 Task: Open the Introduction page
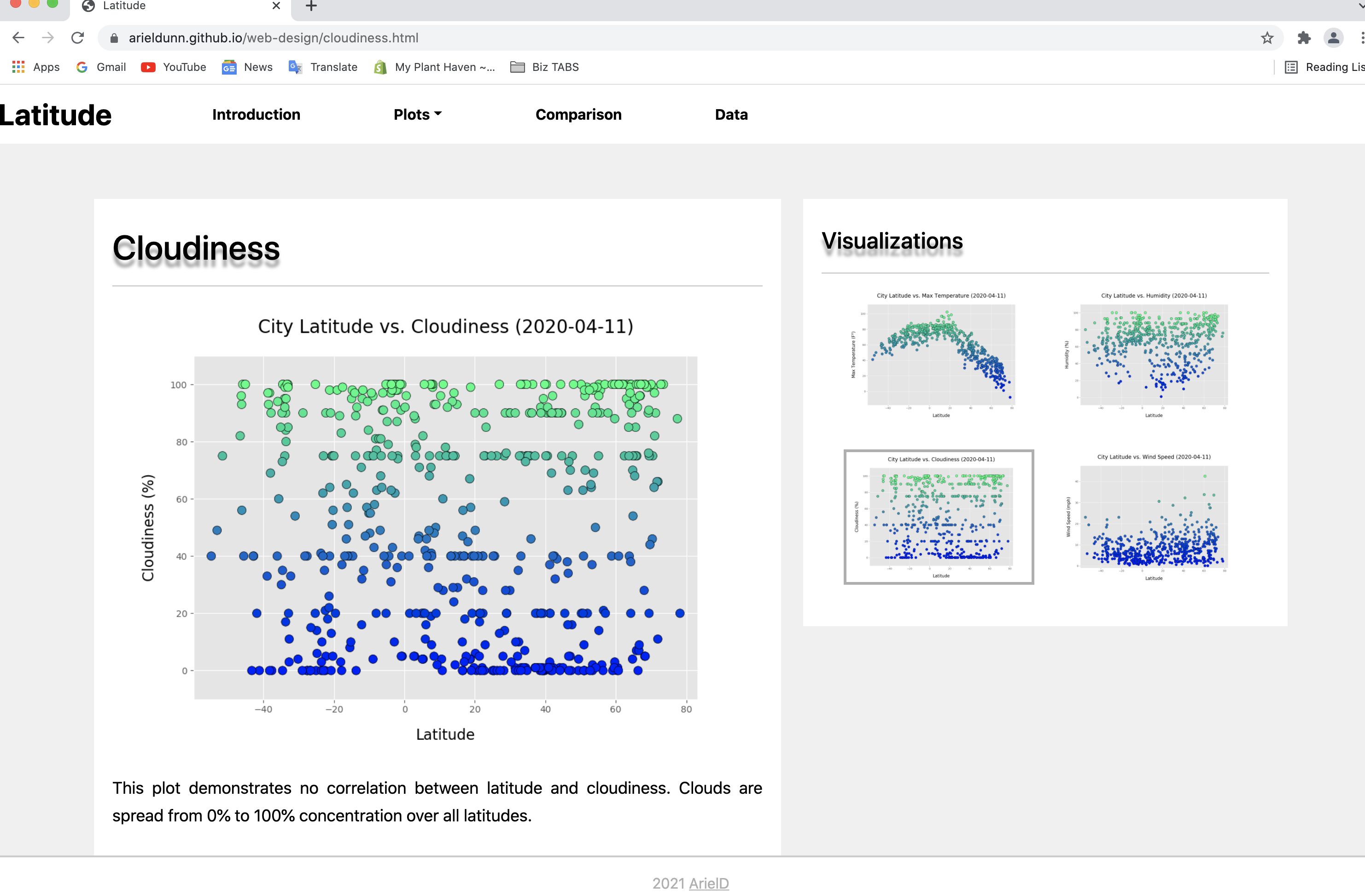click(256, 114)
